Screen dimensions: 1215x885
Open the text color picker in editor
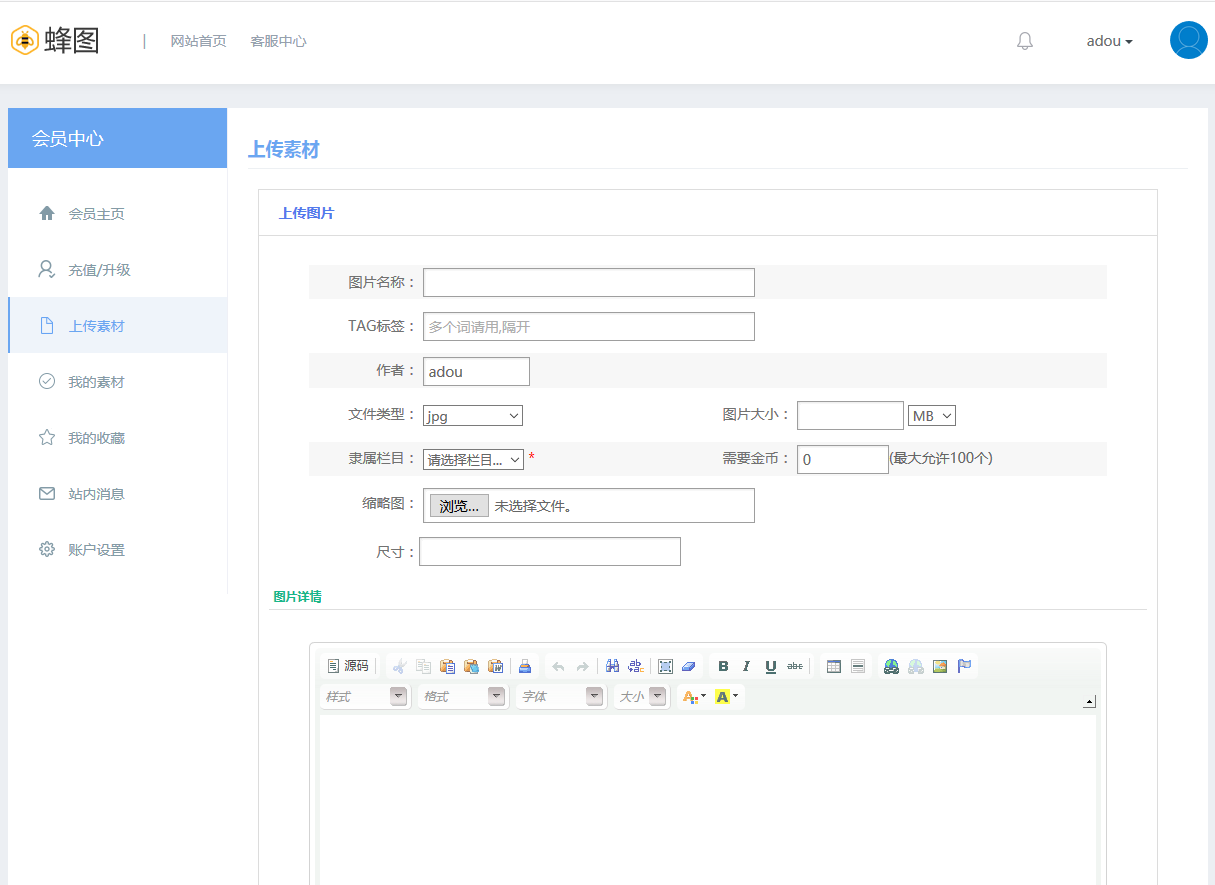tap(693, 697)
